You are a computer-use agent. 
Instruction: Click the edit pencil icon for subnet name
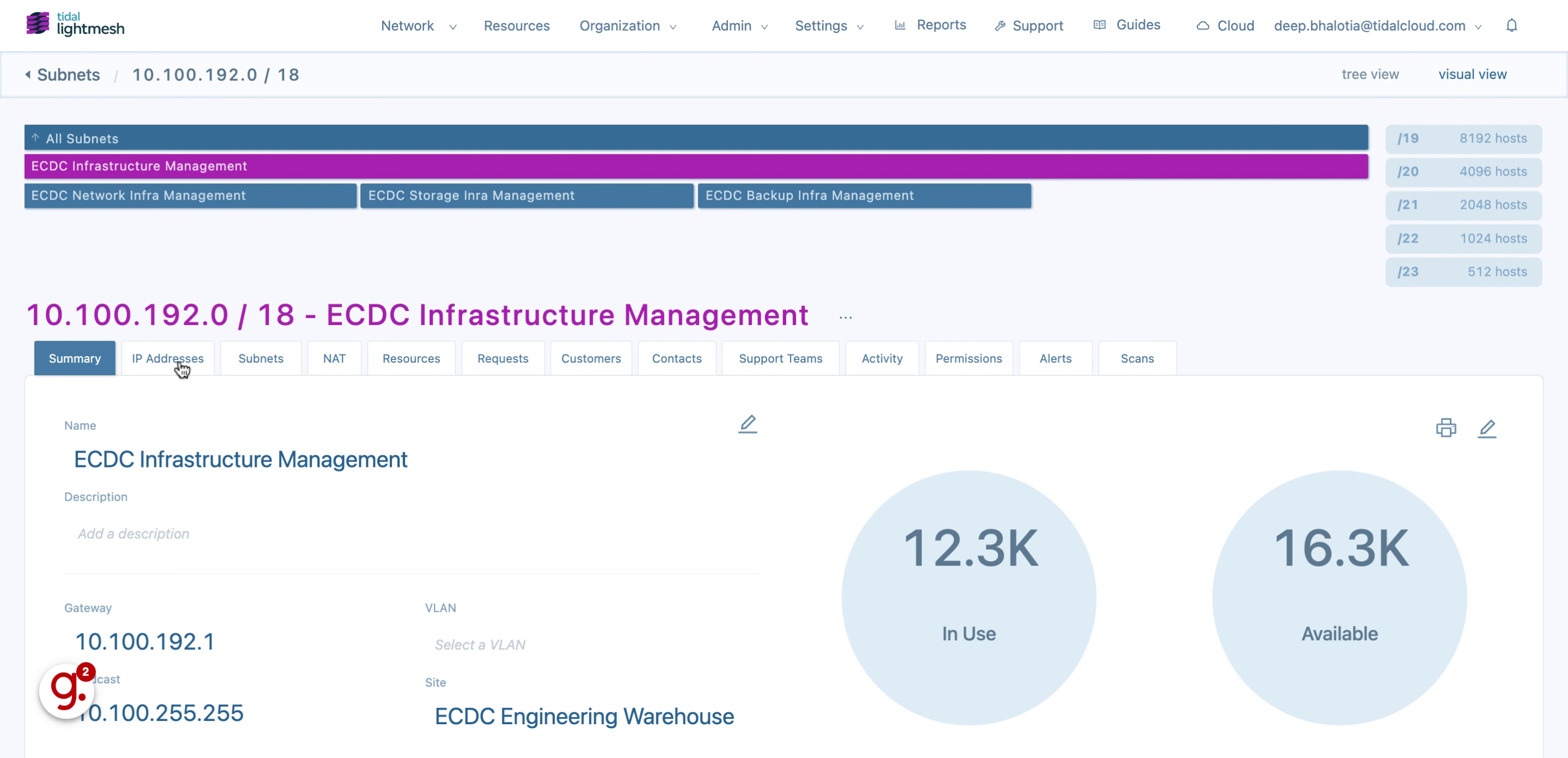tap(747, 425)
